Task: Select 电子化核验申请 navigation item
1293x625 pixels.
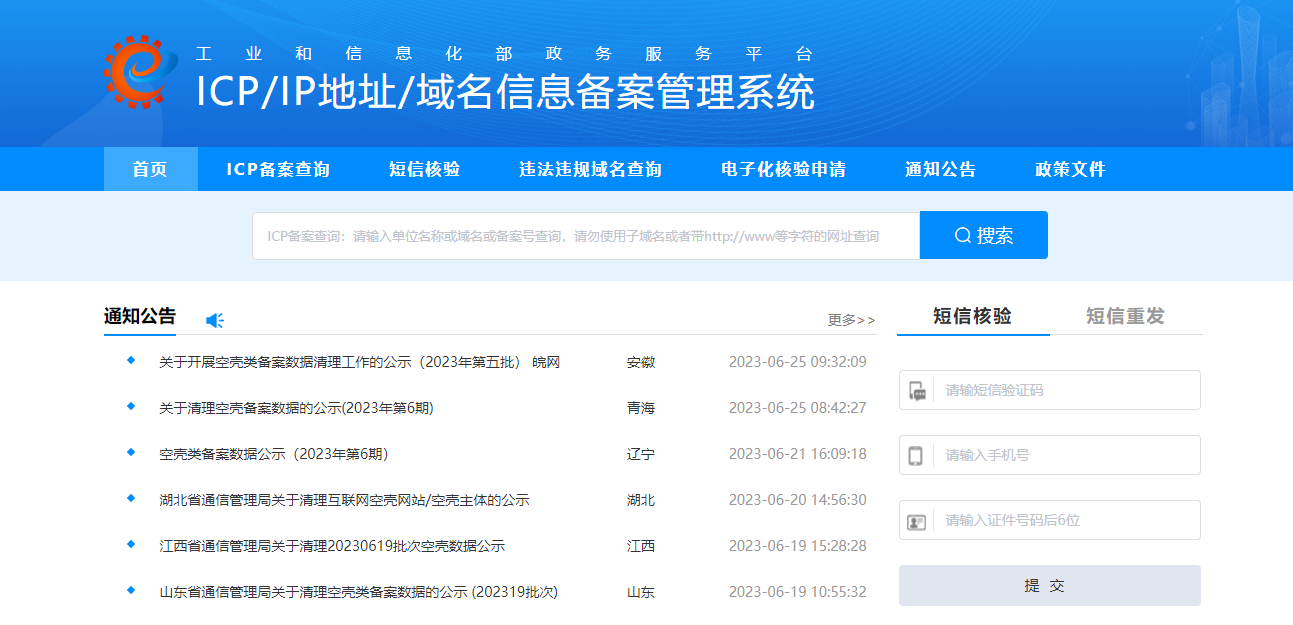Action: click(783, 169)
